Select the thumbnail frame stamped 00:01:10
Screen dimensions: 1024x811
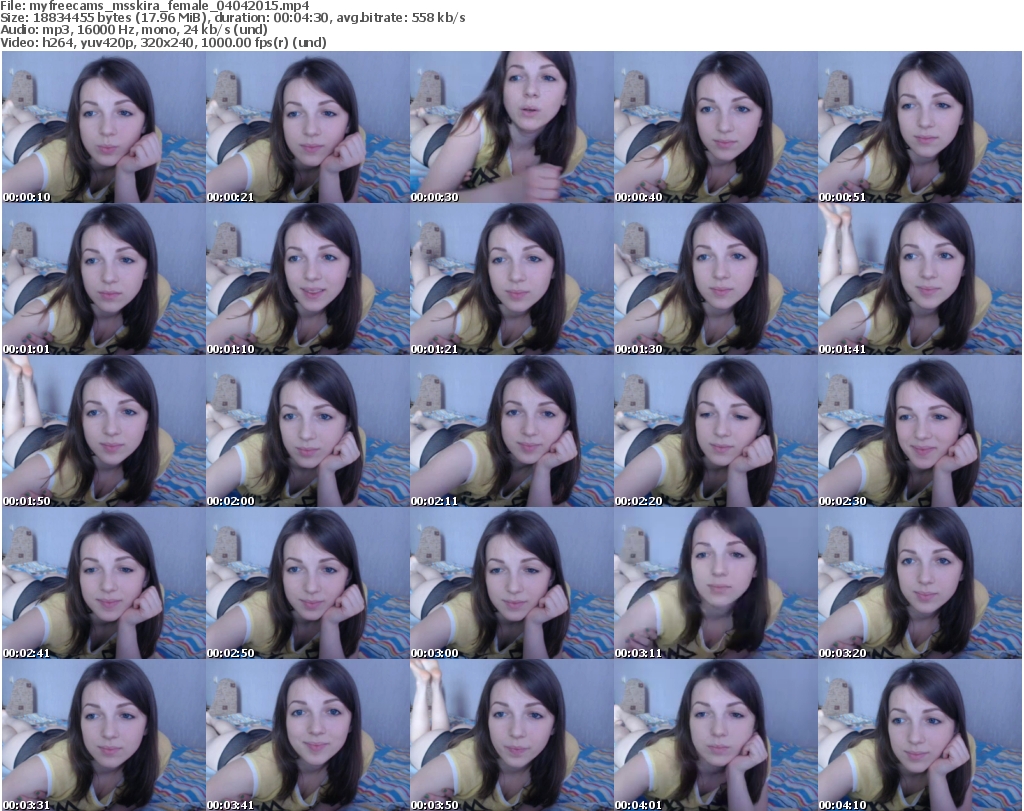tap(308, 279)
